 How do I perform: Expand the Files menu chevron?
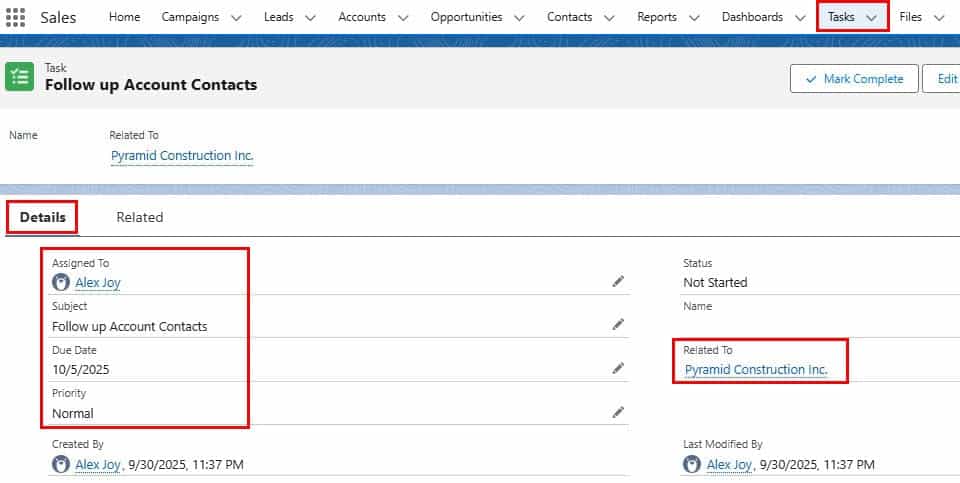pyautogui.click(x=939, y=18)
